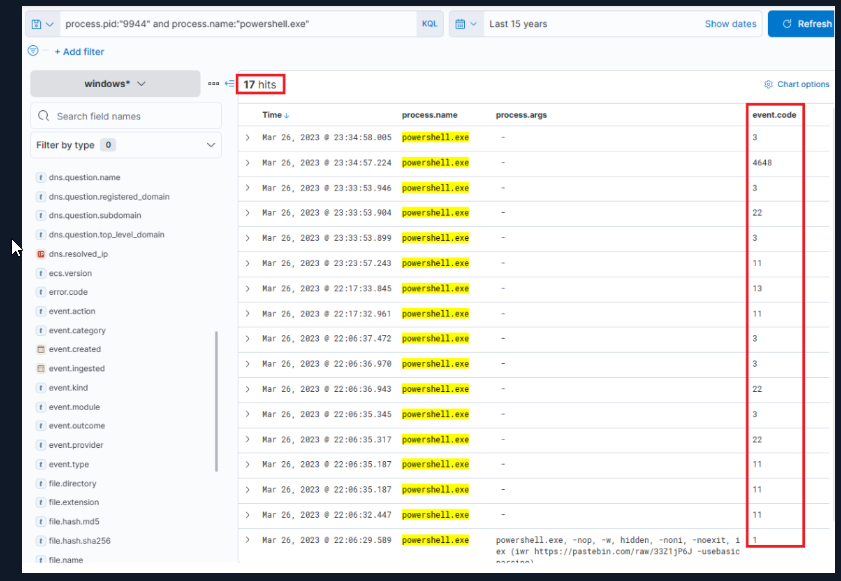Click the date icon beside event.created
Viewport: 841px width, 581px height.
(x=40, y=349)
